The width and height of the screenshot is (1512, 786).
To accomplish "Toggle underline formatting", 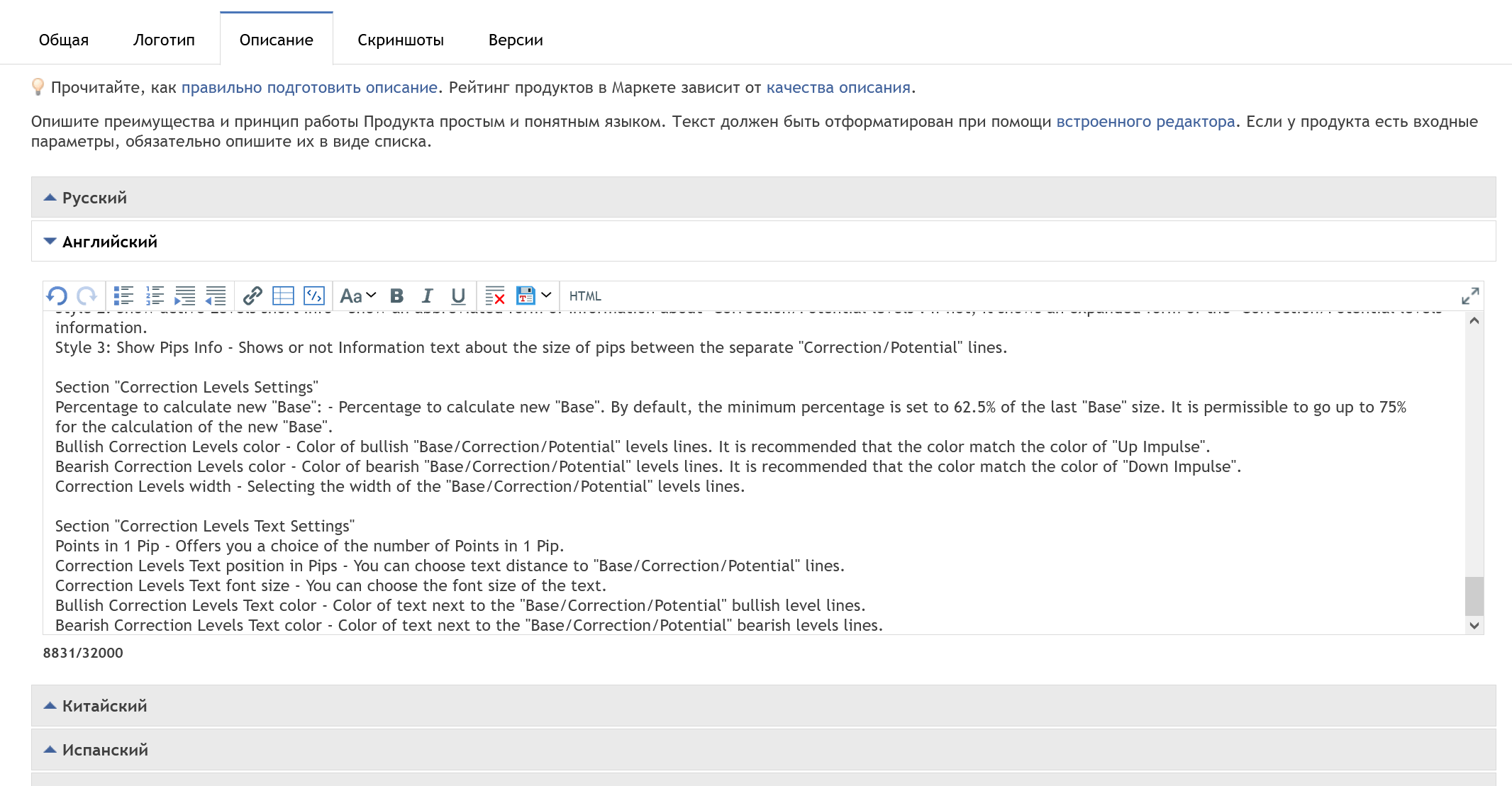I will (458, 296).
